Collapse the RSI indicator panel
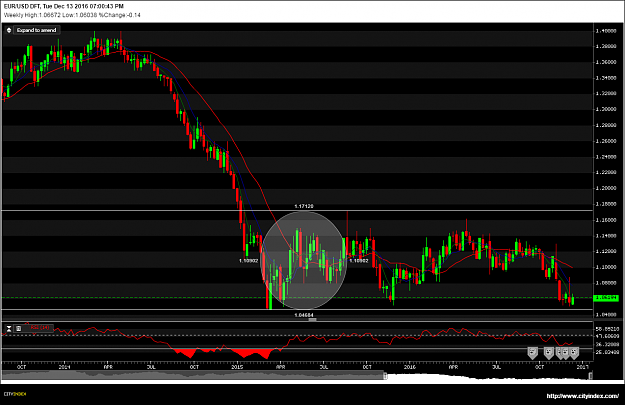This screenshot has height=405, width=625. point(9,328)
